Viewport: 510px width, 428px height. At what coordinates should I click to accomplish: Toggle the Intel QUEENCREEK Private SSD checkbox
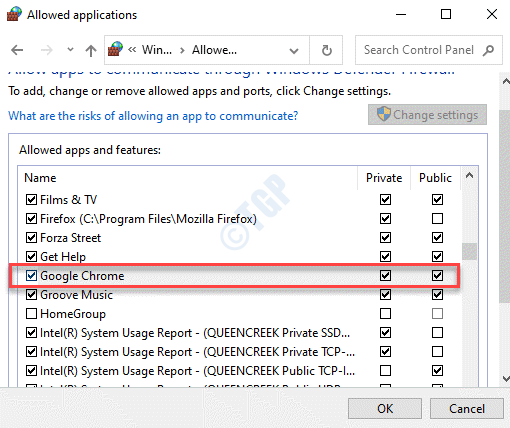(x=31, y=333)
